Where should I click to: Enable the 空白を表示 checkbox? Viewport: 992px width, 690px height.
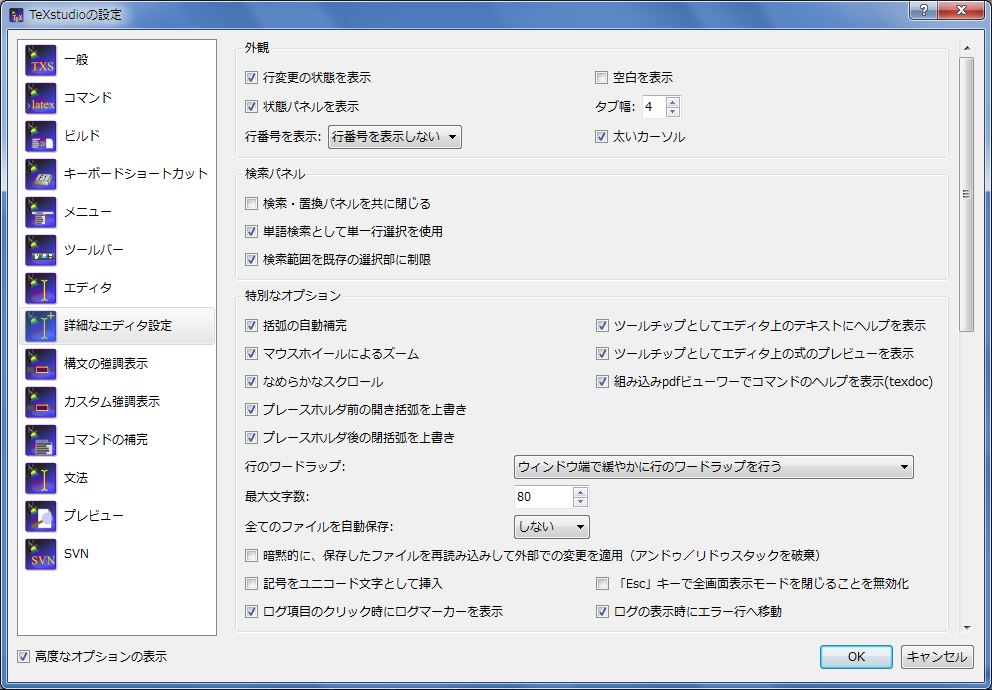[x=602, y=76]
